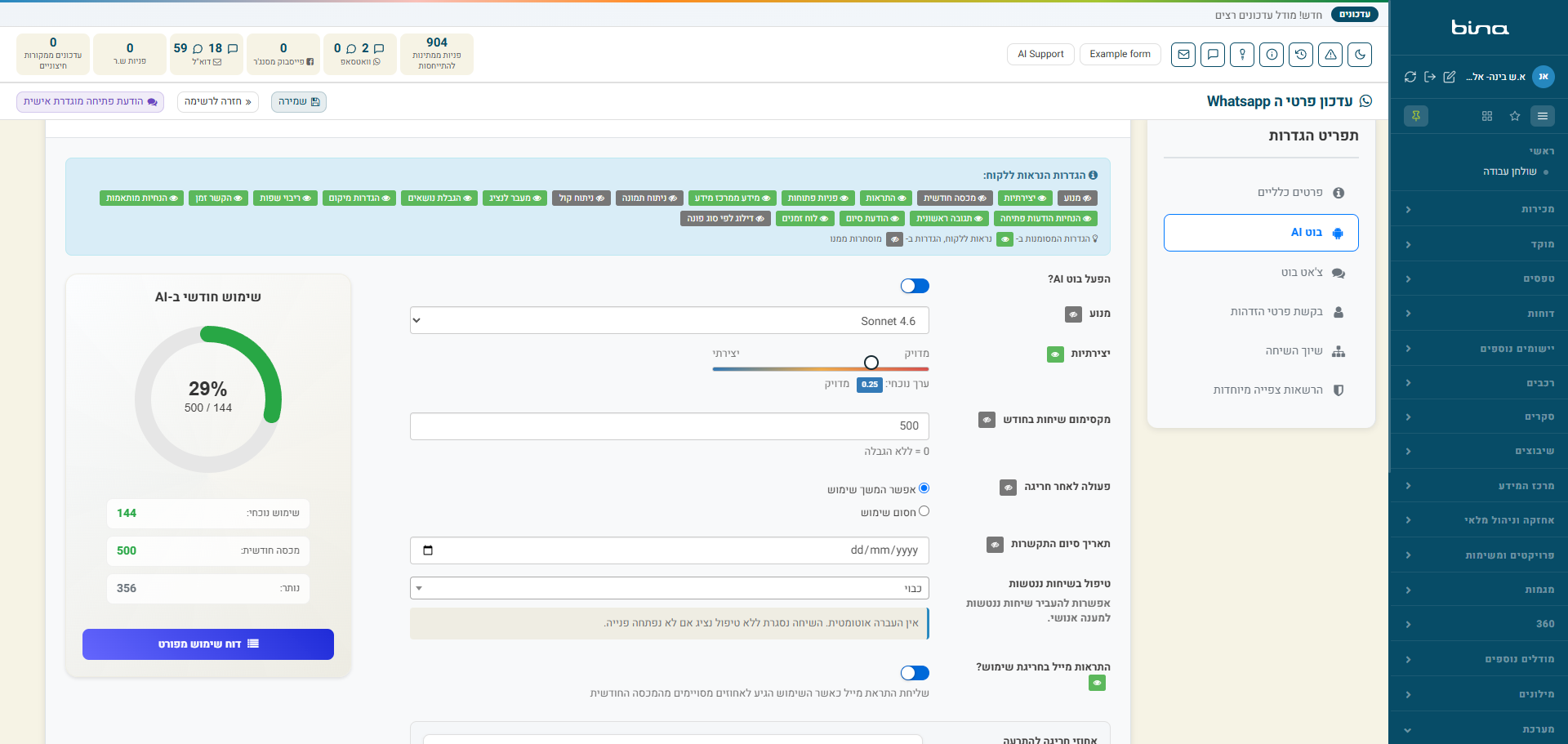Click the info icon beside הגדרות הנראות ללקוח
The width and height of the screenshot is (1568, 744).
pyautogui.click(x=1094, y=175)
